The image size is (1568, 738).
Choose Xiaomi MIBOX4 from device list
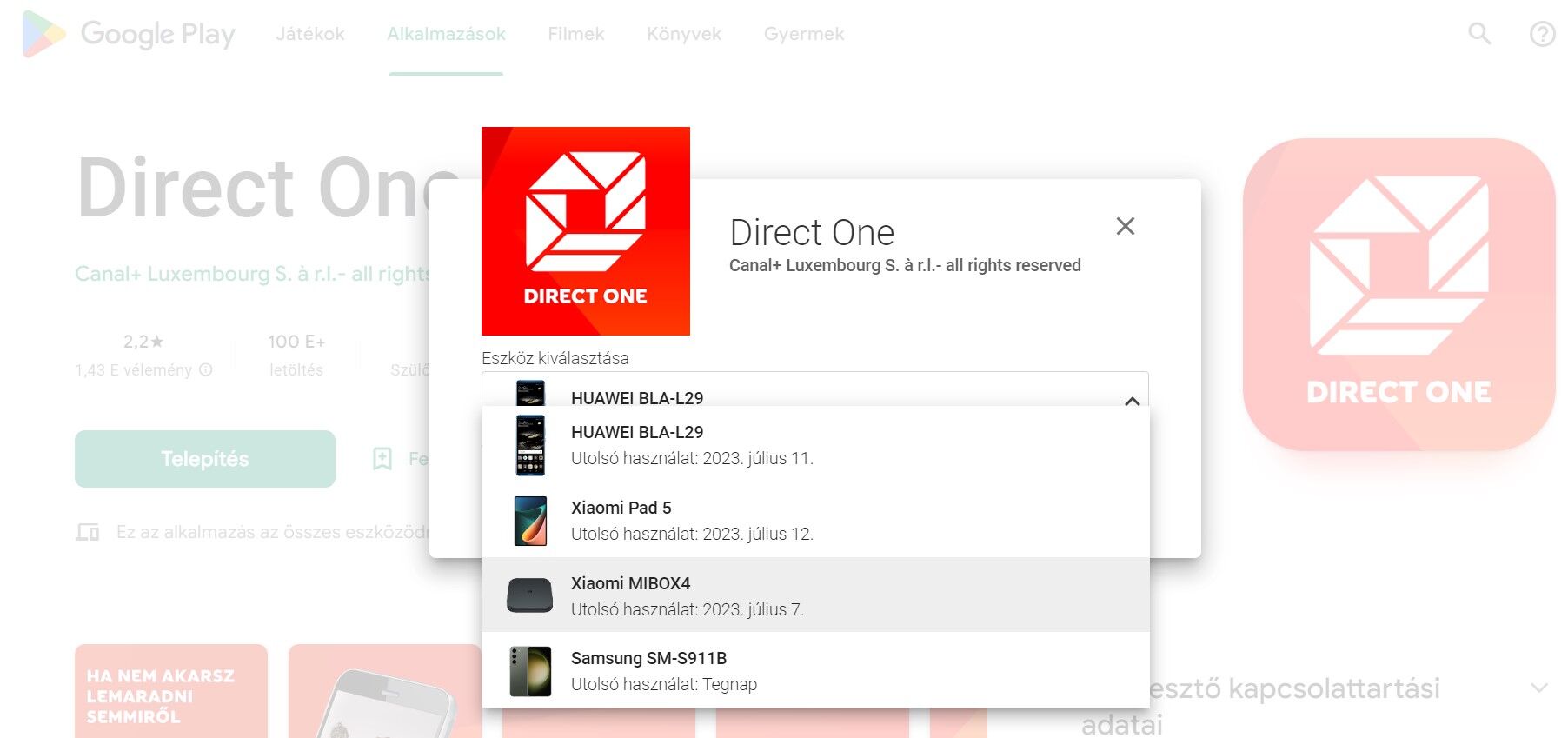tap(815, 595)
